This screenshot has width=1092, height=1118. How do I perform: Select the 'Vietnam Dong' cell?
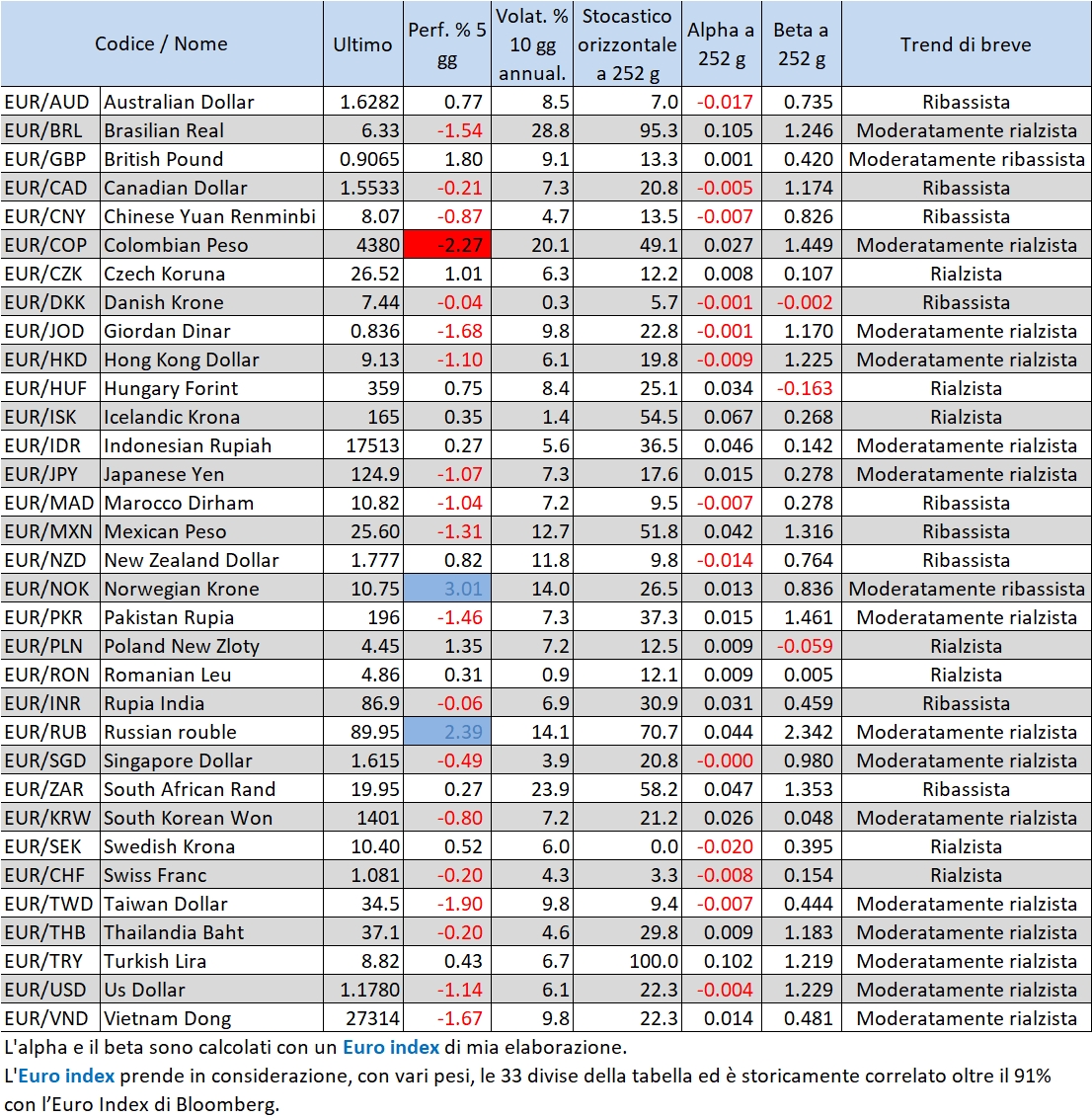coord(211,1018)
